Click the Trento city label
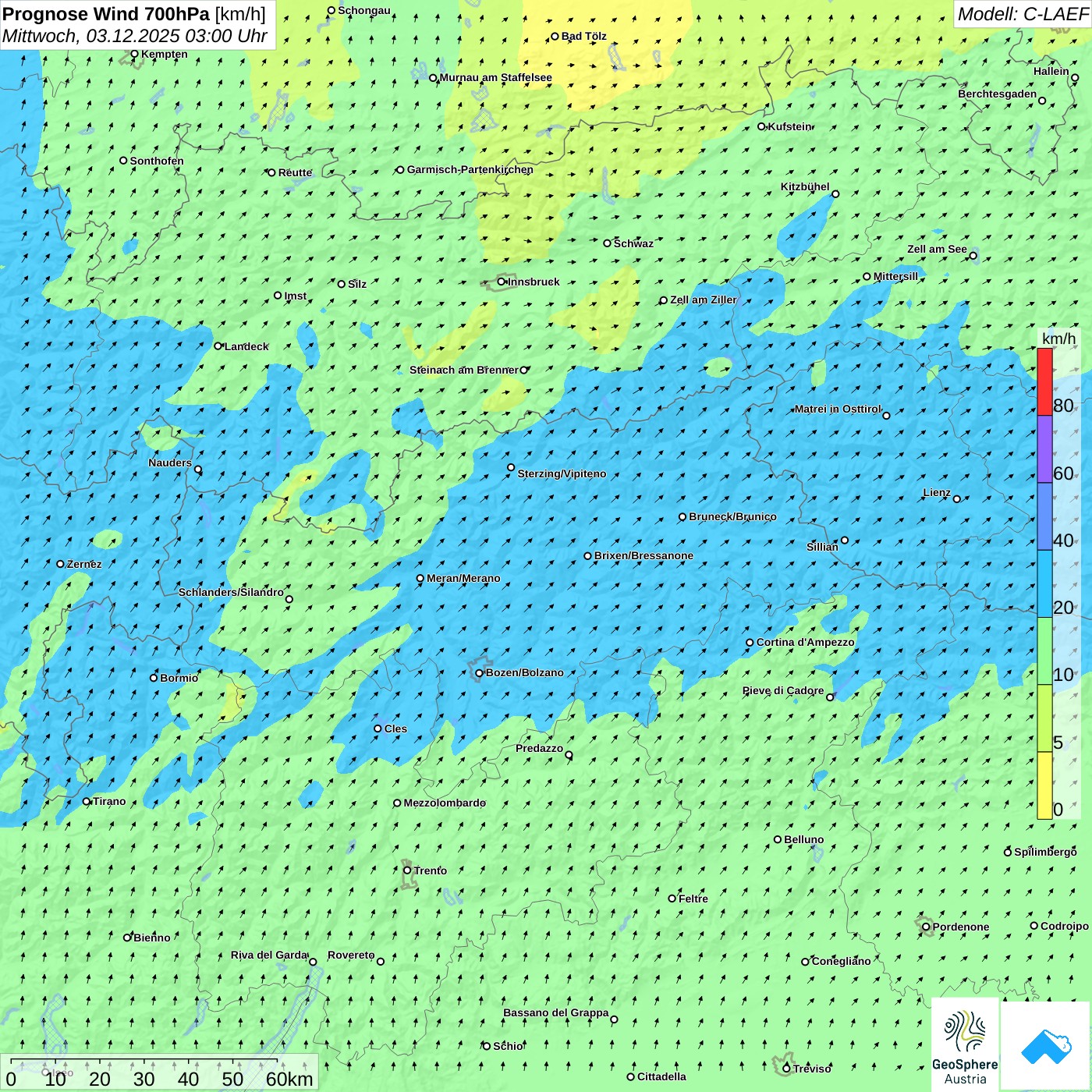The width and height of the screenshot is (1092, 1092). point(431,870)
